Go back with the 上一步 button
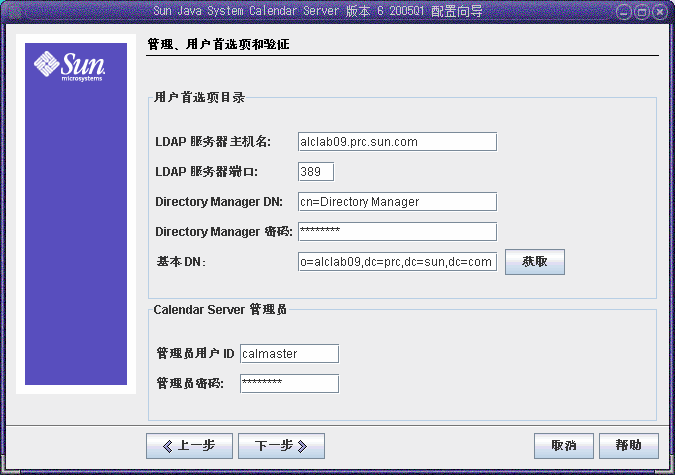 click(189, 446)
